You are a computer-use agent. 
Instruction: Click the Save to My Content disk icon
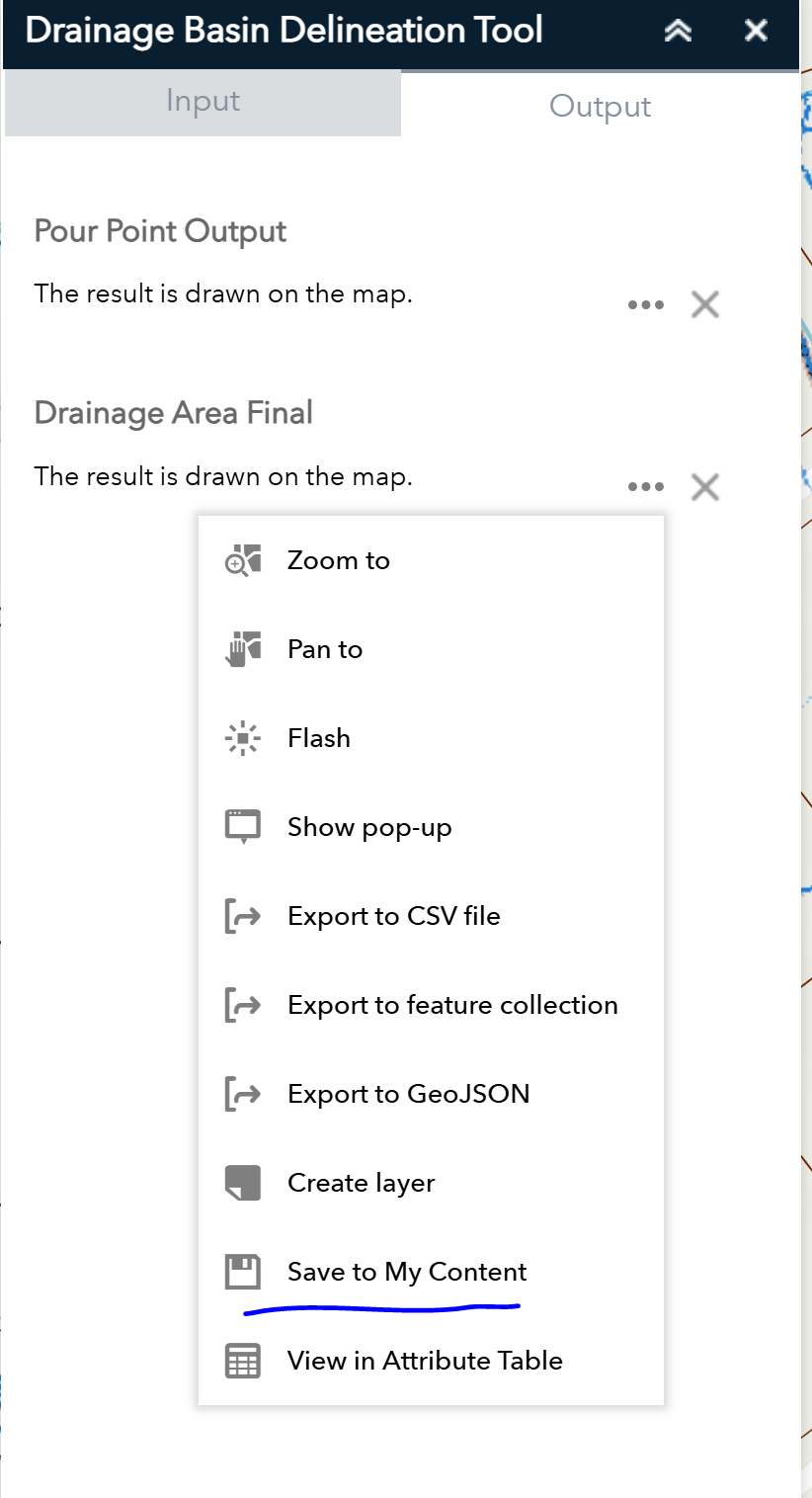coord(243,1272)
